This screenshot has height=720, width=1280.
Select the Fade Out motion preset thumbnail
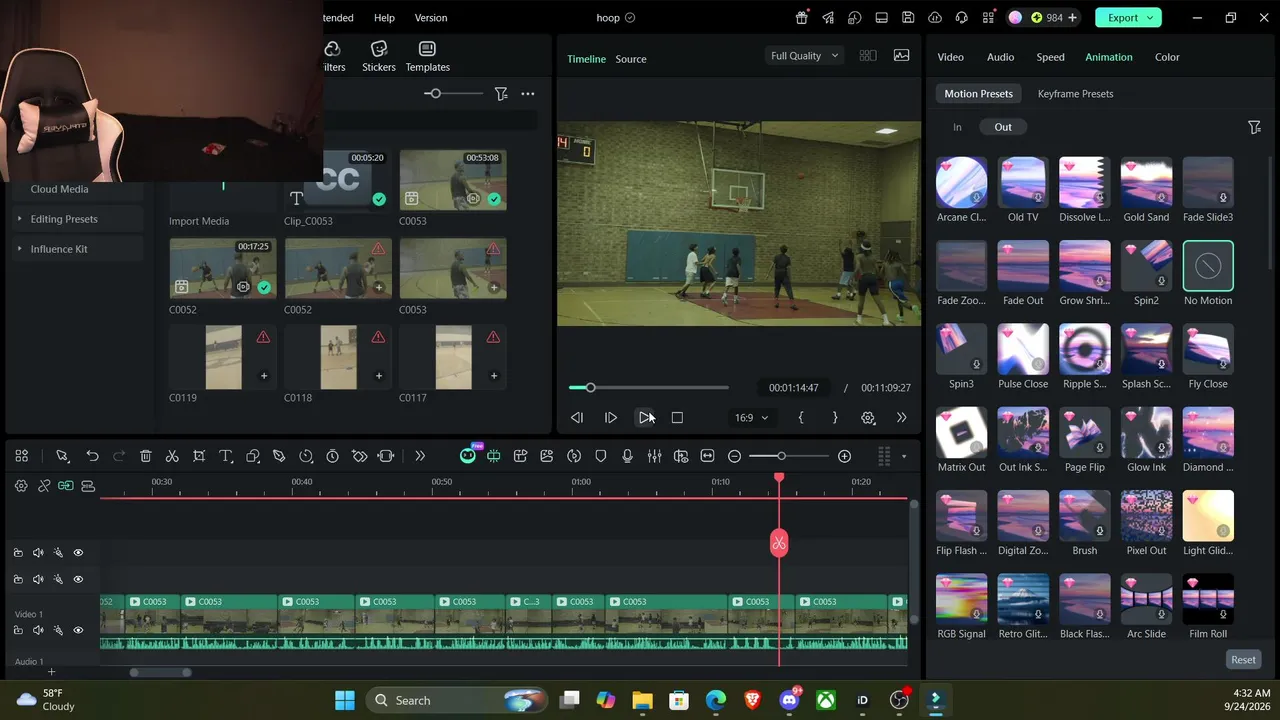(x=1023, y=266)
